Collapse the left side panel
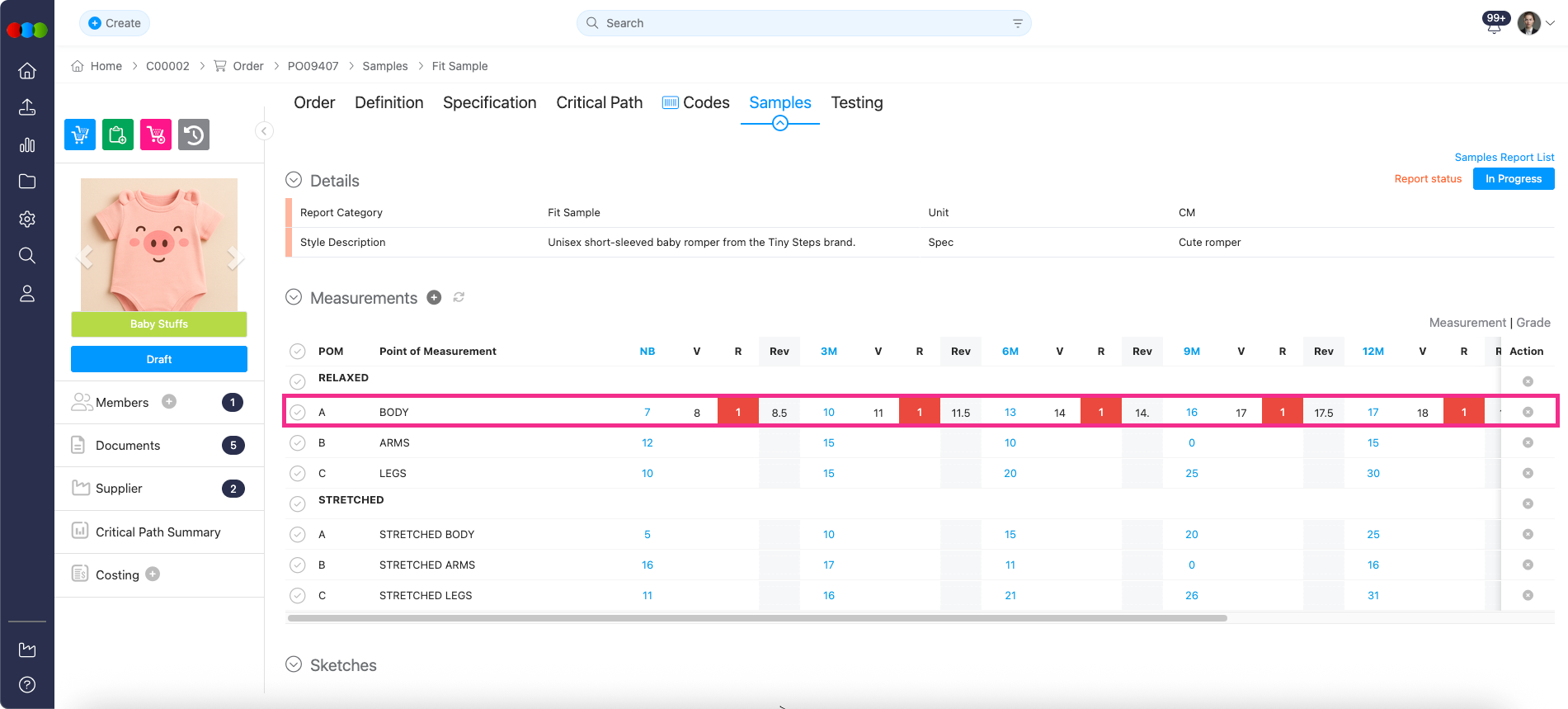 click(x=264, y=131)
